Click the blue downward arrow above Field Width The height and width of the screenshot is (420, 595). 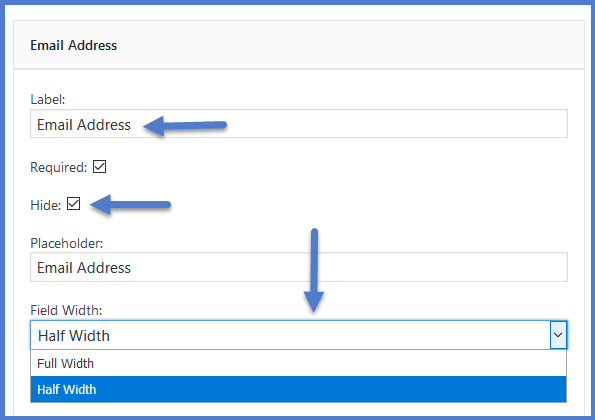(x=314, y=270)
